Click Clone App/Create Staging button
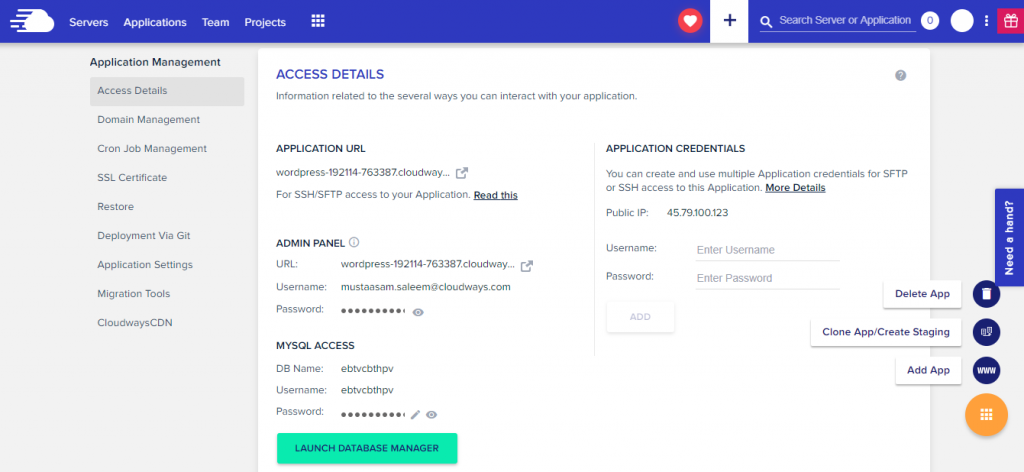The height and width of the screenshot is (472, 1024). coord(886,332)
